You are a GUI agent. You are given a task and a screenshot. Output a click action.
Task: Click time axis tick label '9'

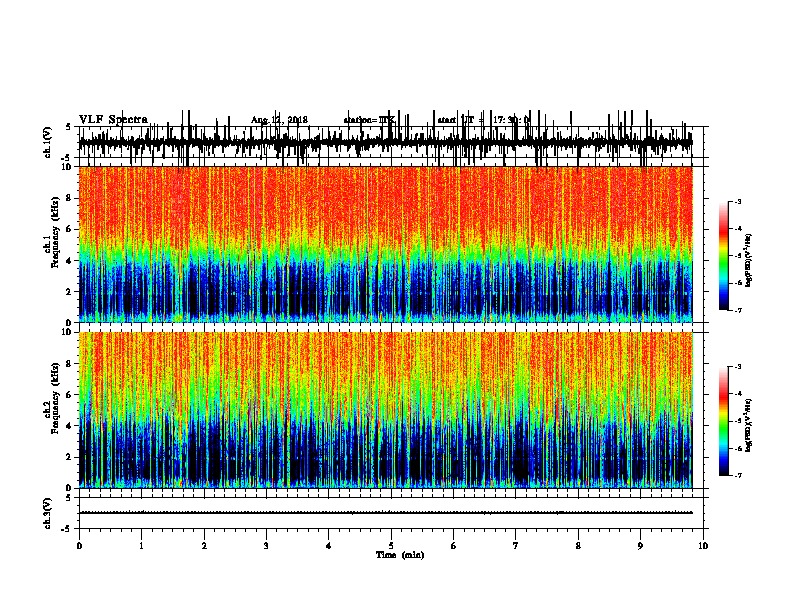click(640, 546)
